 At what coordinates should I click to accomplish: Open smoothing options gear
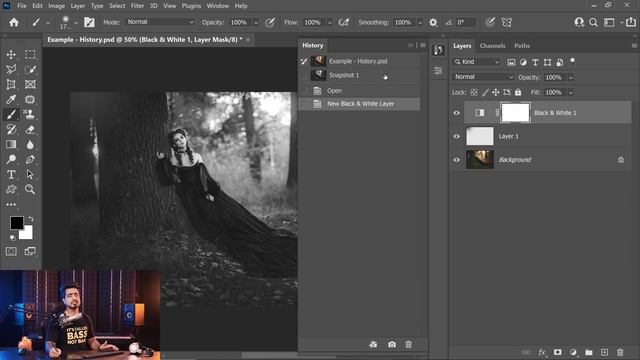pyautogui.click(x=433, y=22)
